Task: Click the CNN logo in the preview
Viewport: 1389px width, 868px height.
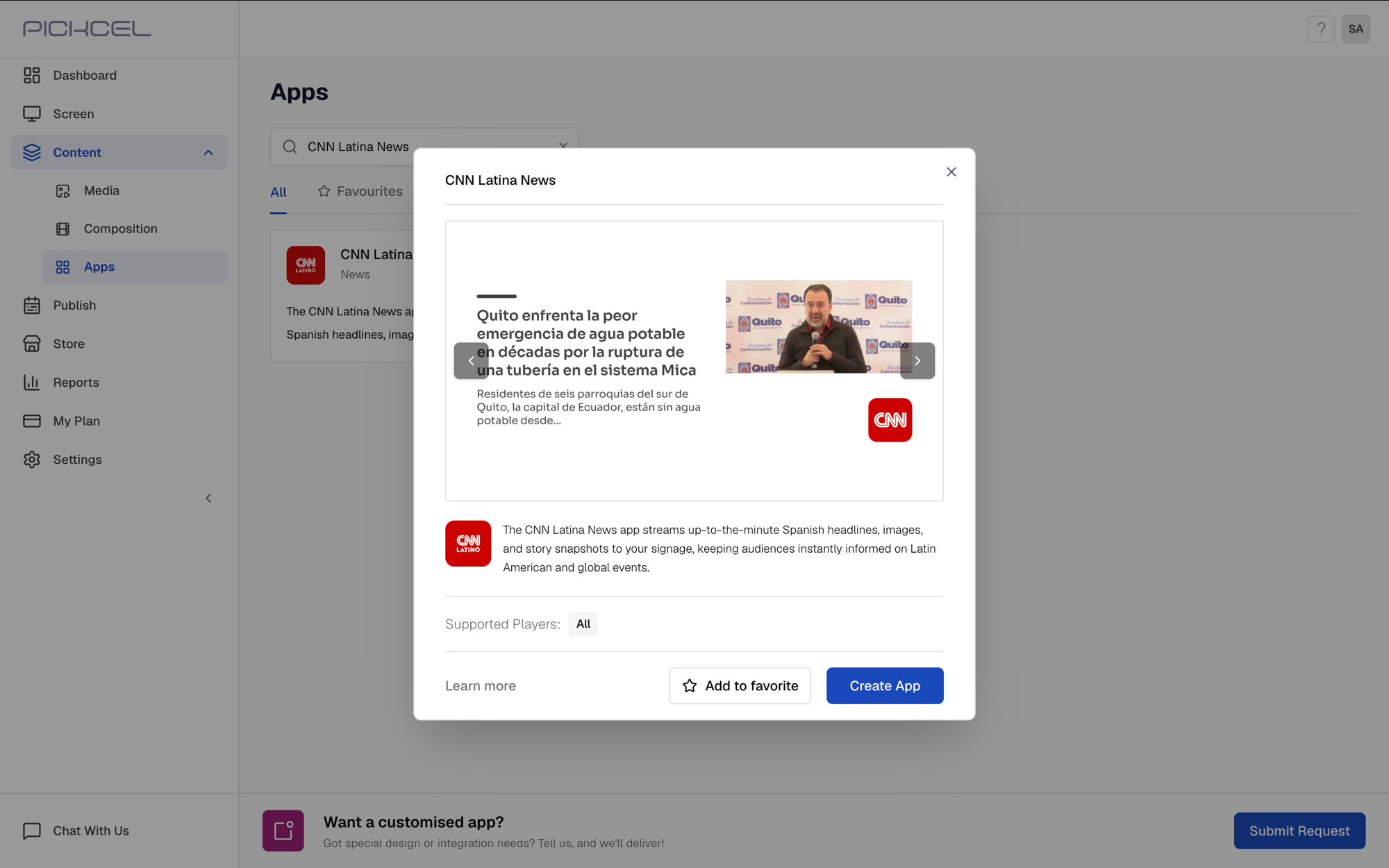Action: click(x=890, y=419)
